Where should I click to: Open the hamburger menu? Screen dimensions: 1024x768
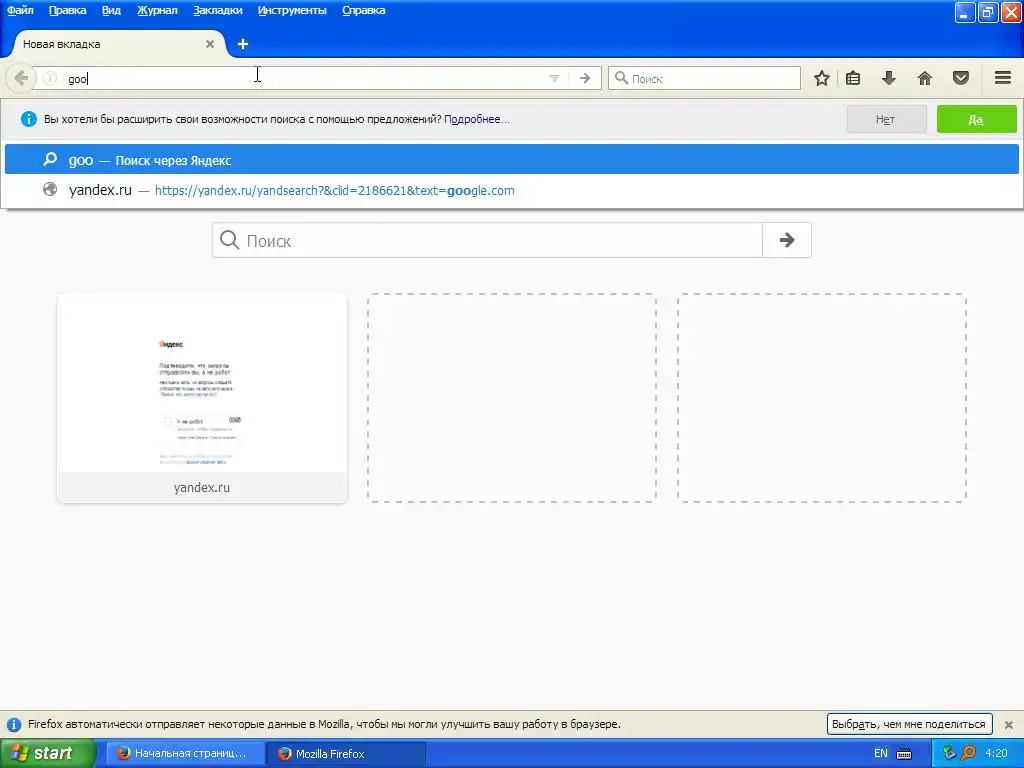[1003, 78]
